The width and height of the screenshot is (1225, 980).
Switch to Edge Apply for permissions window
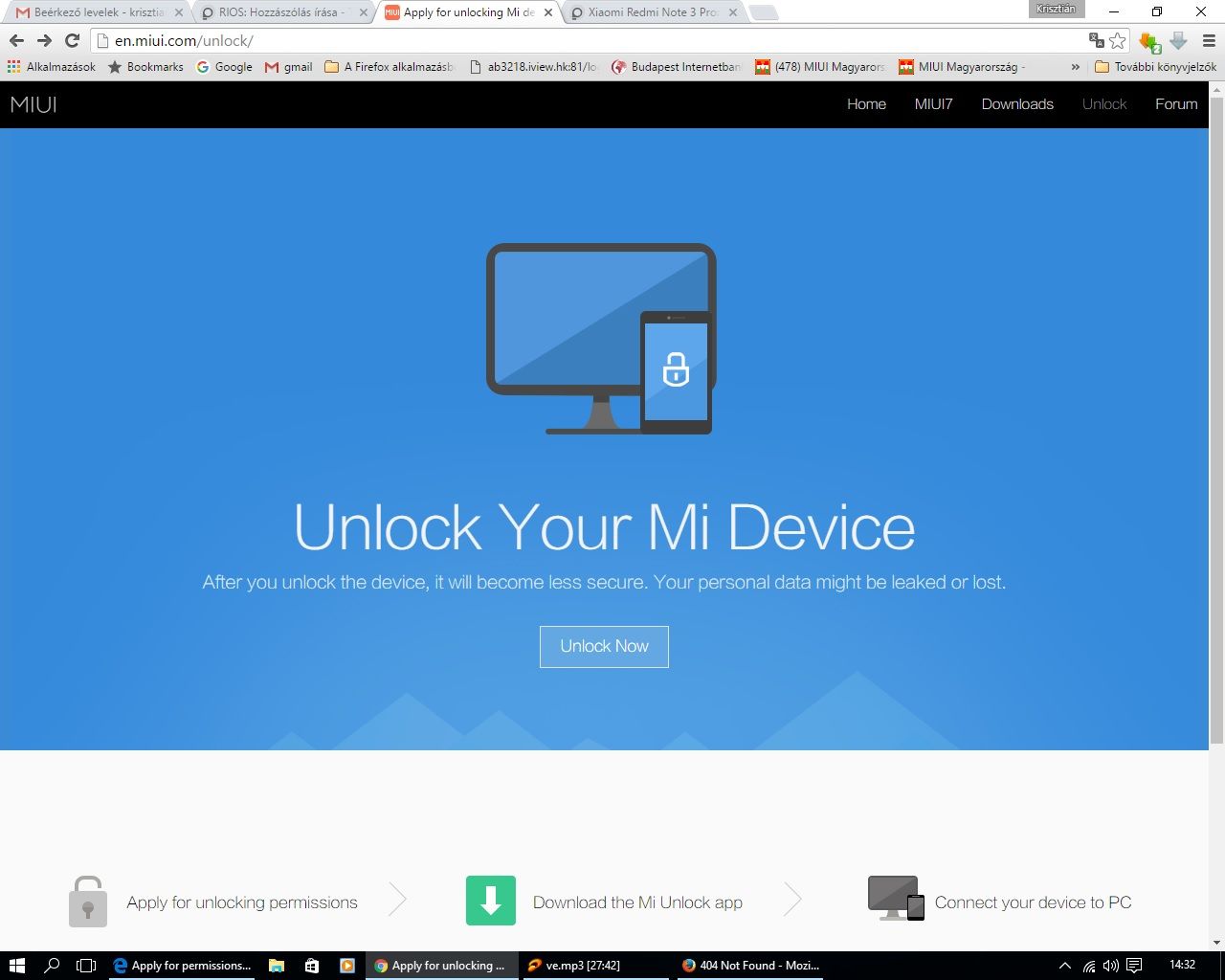[182, 966]
